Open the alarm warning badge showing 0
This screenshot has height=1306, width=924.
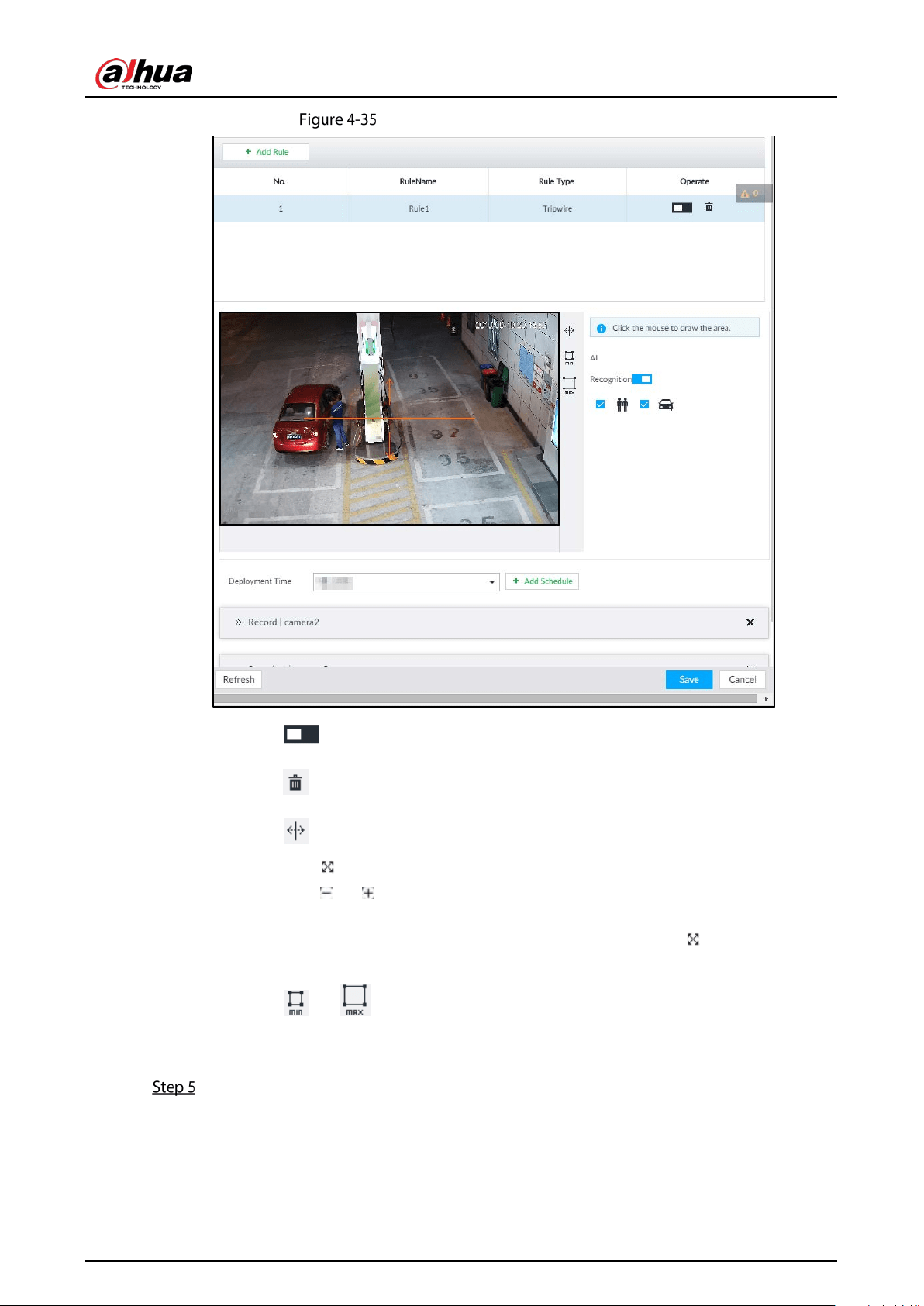pyautogui.click(x=753, y=194)
